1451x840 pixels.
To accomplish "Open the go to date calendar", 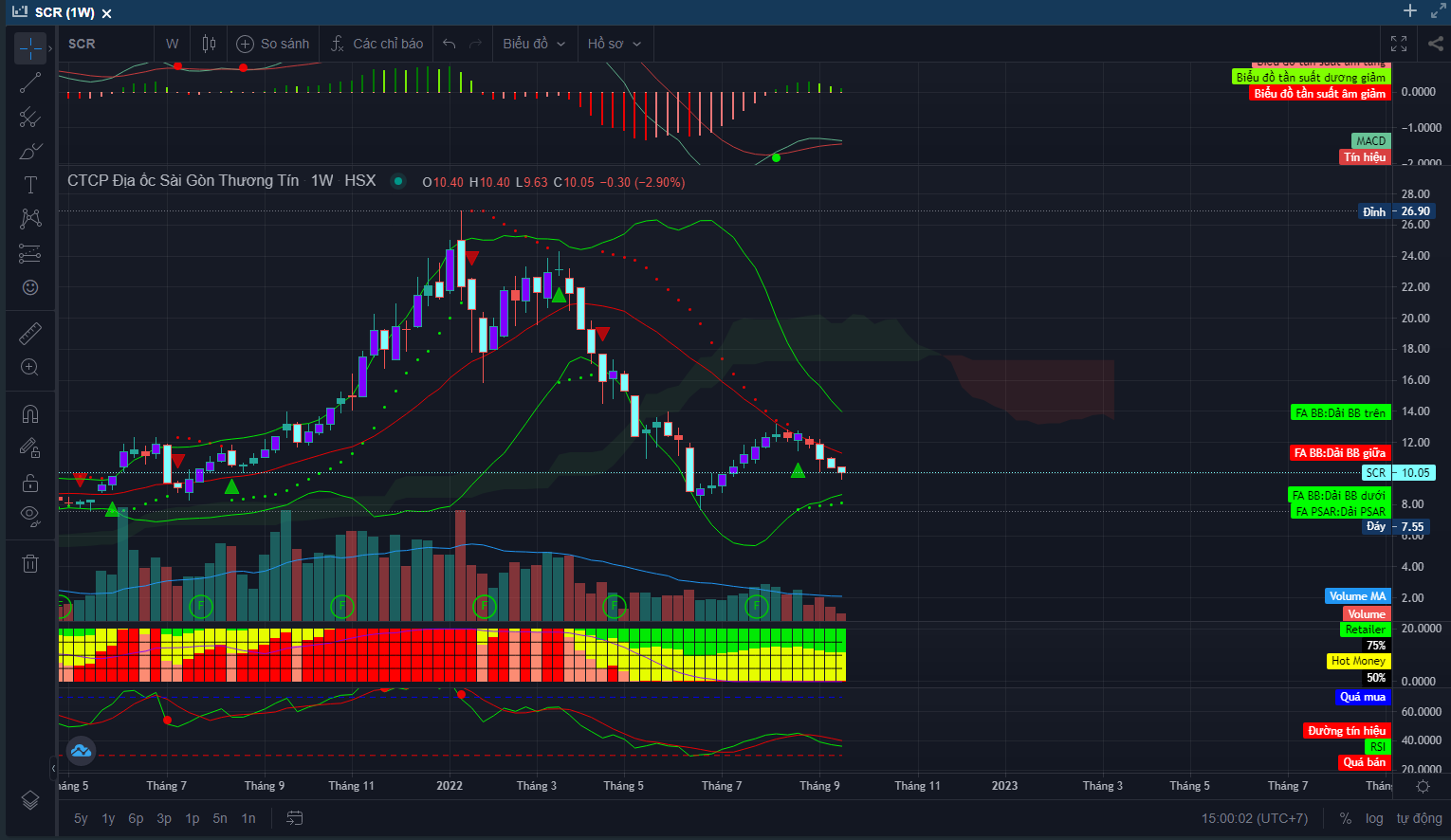I will pos(295,818).
